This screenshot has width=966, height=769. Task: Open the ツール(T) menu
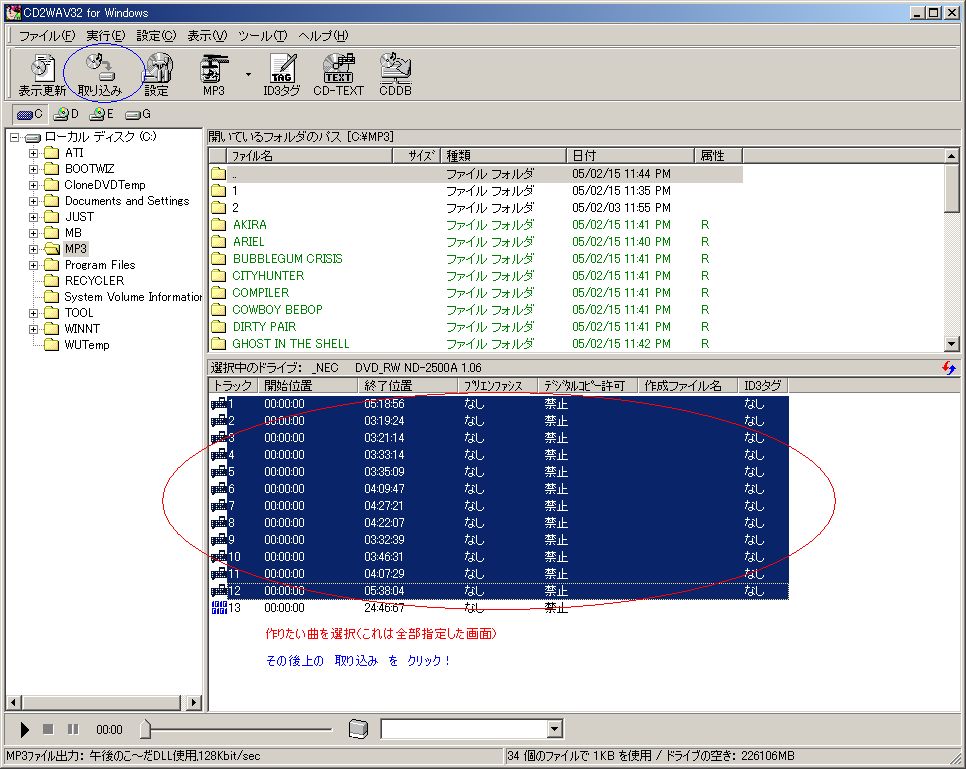pos(264,36)
